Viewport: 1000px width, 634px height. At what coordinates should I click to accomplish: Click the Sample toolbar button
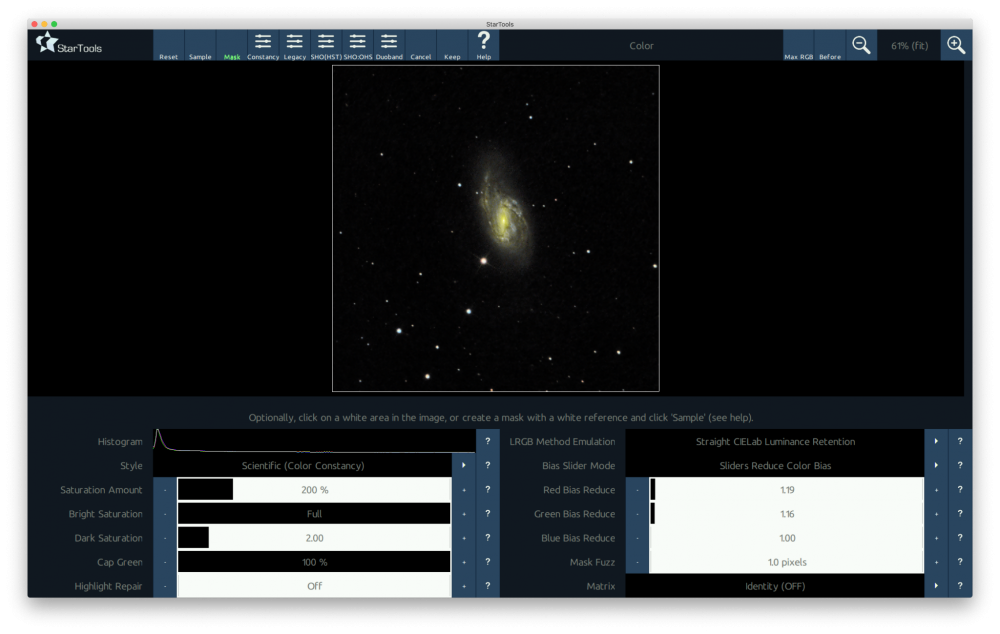coord(200,45)
